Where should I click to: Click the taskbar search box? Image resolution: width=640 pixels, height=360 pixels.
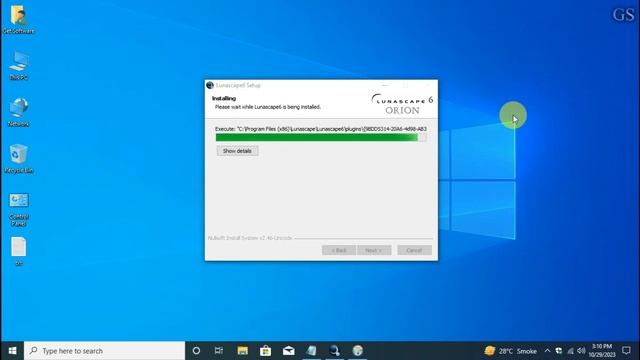[x=104, y=351]
